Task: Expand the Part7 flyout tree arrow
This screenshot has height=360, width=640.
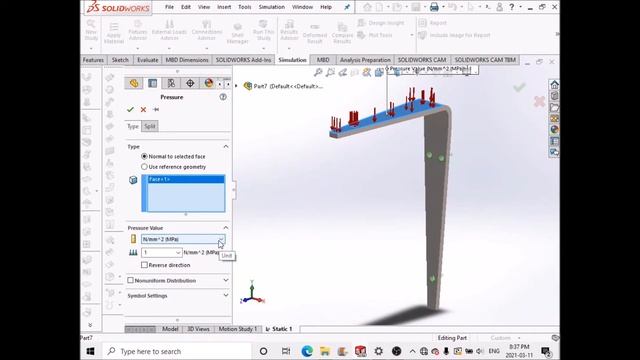Action: pyautogui.click(x=236, y=86)
